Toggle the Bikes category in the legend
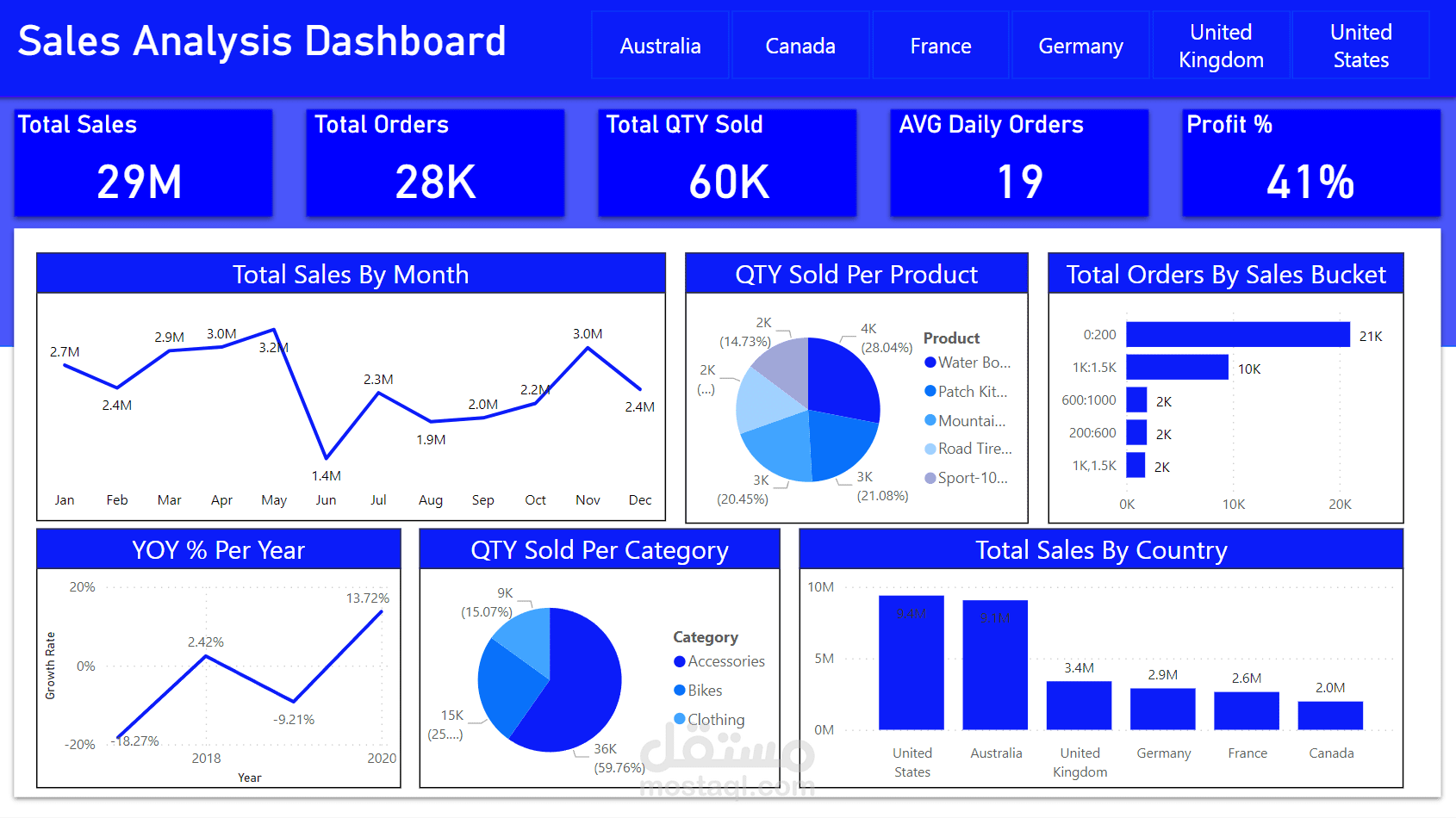 click(x=703, y=690)
